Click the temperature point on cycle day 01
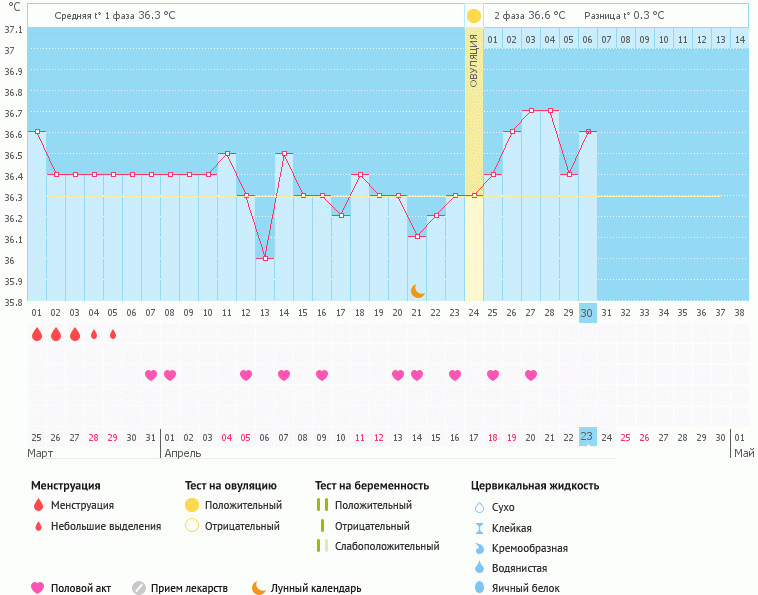The image size is (758, 595). 37,131
